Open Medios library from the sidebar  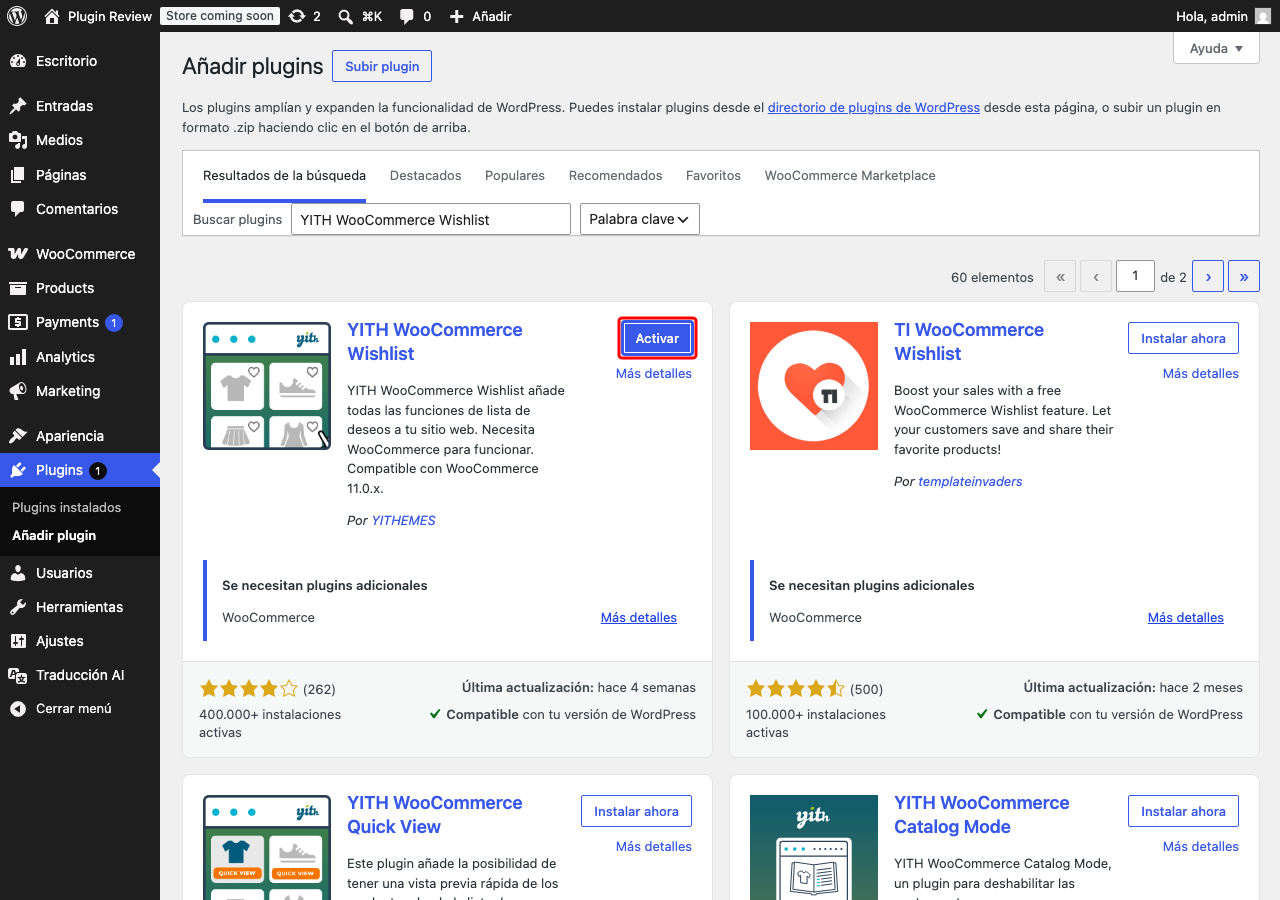click(x=80, y=140)
